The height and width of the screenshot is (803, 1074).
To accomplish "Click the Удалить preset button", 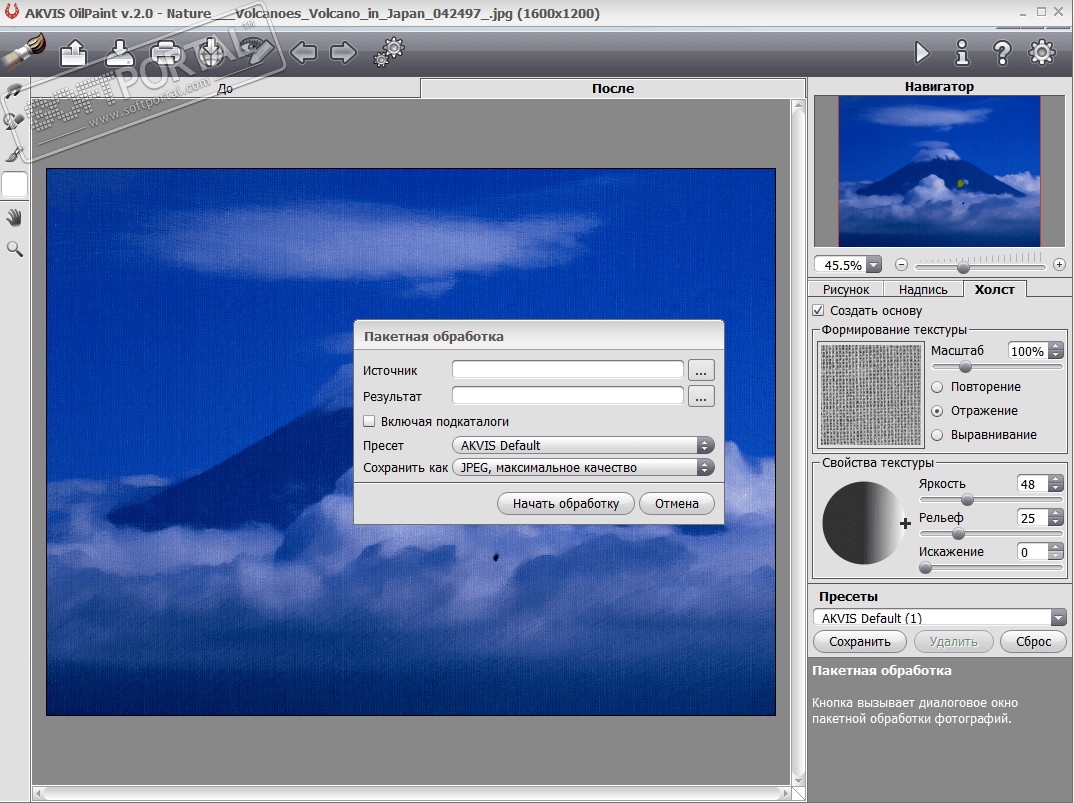I will pos(953,642).
